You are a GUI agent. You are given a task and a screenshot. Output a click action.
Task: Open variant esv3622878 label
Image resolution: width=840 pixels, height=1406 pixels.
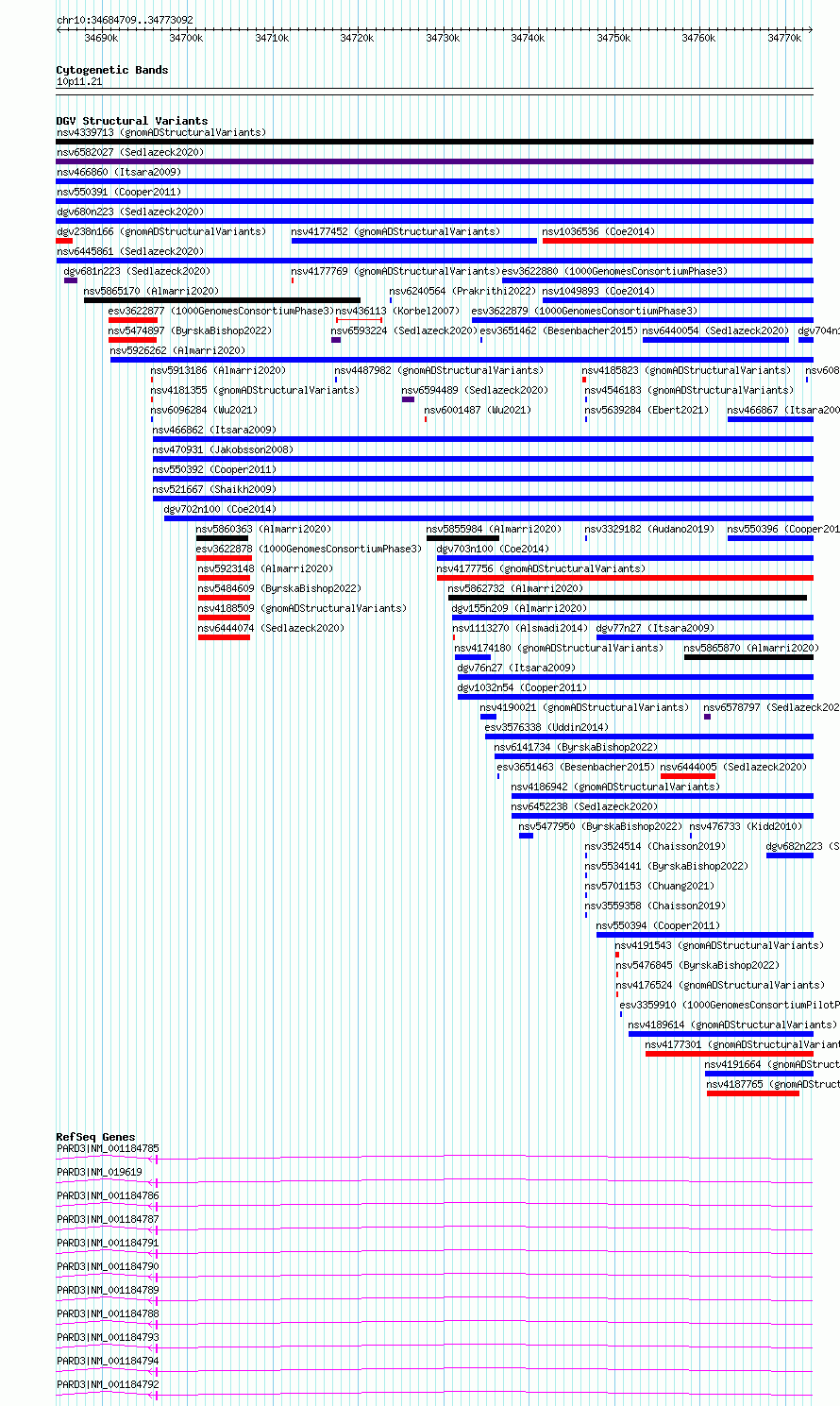[309, 549]
